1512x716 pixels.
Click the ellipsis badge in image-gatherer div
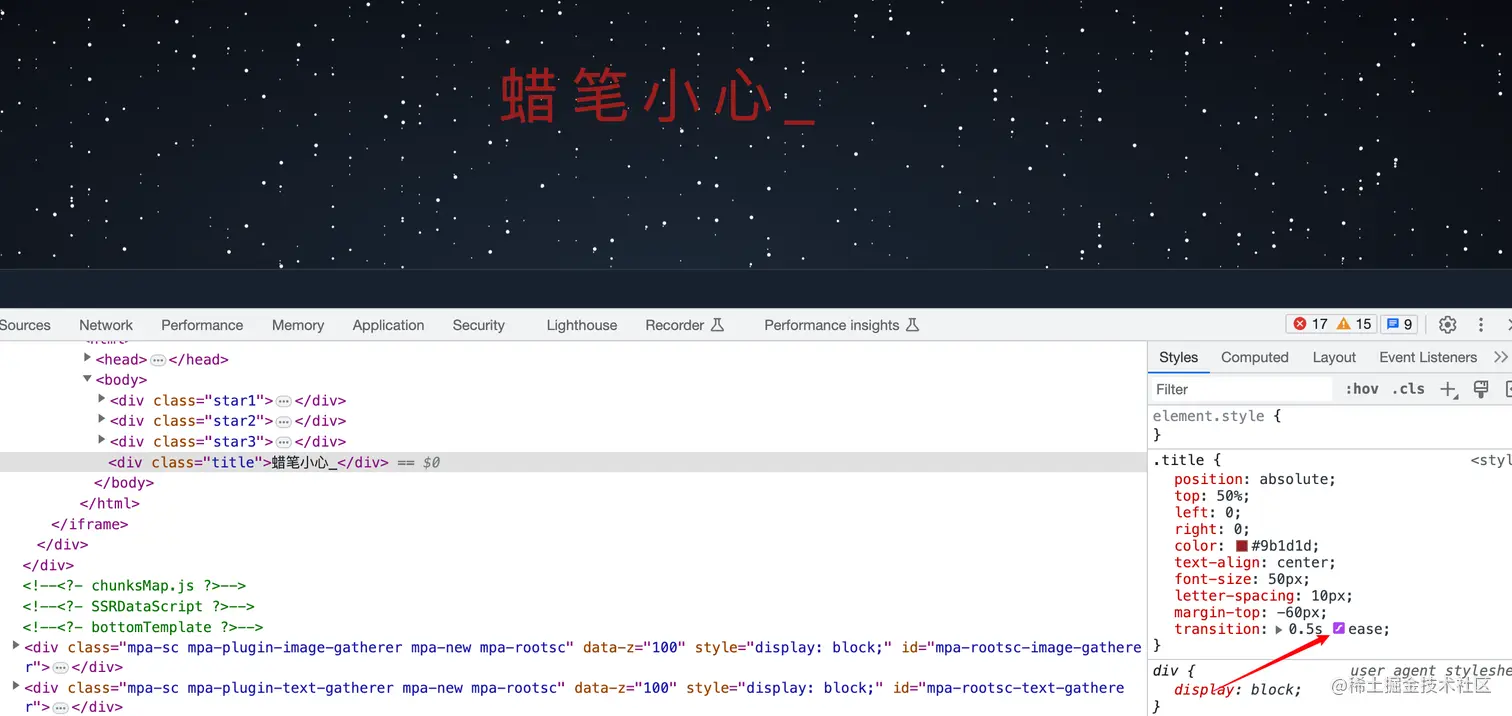pyautogui.click(x=60, y=667)
